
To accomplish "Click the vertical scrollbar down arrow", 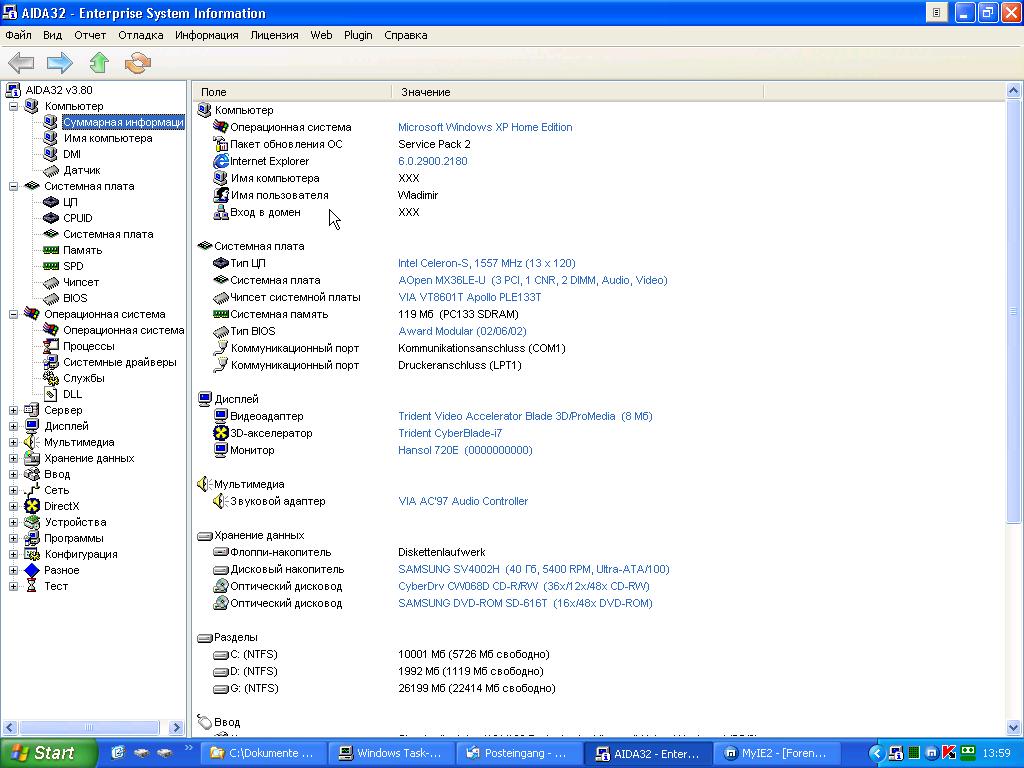I will (1014, 727).
